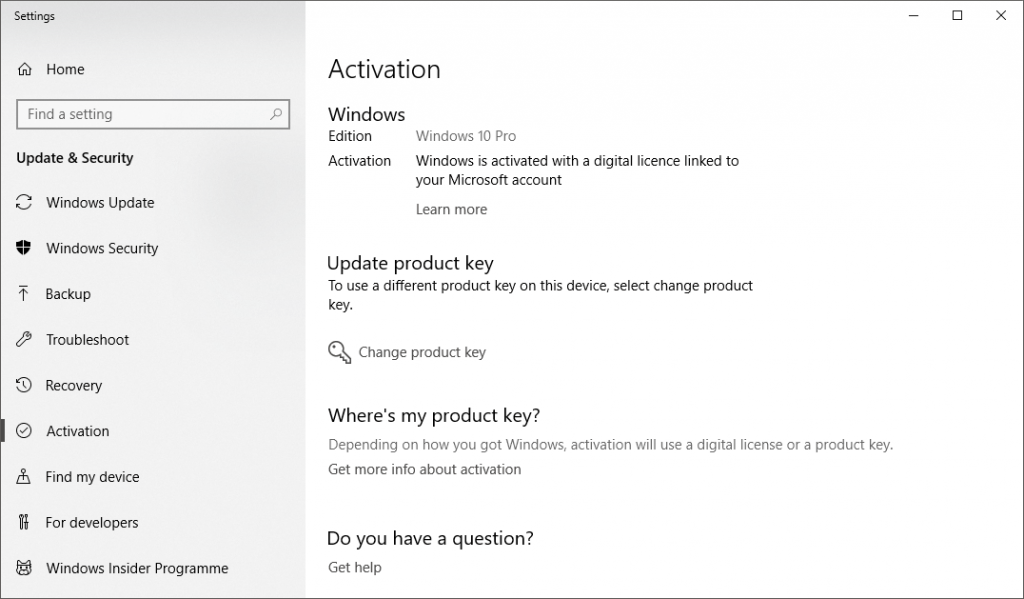Click the Windows Update sync arrows icon

click(25, 203)
